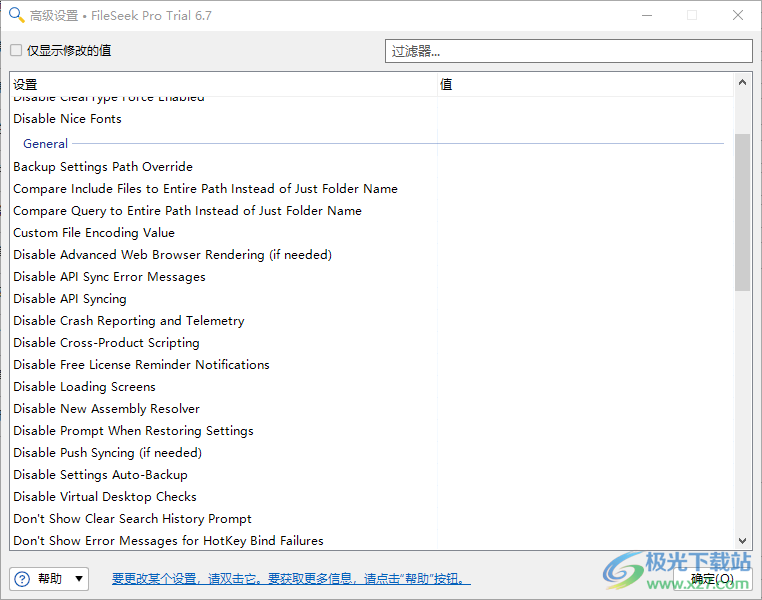
Task: Click the scrollbar down arrow
Action: coord(742,540)
